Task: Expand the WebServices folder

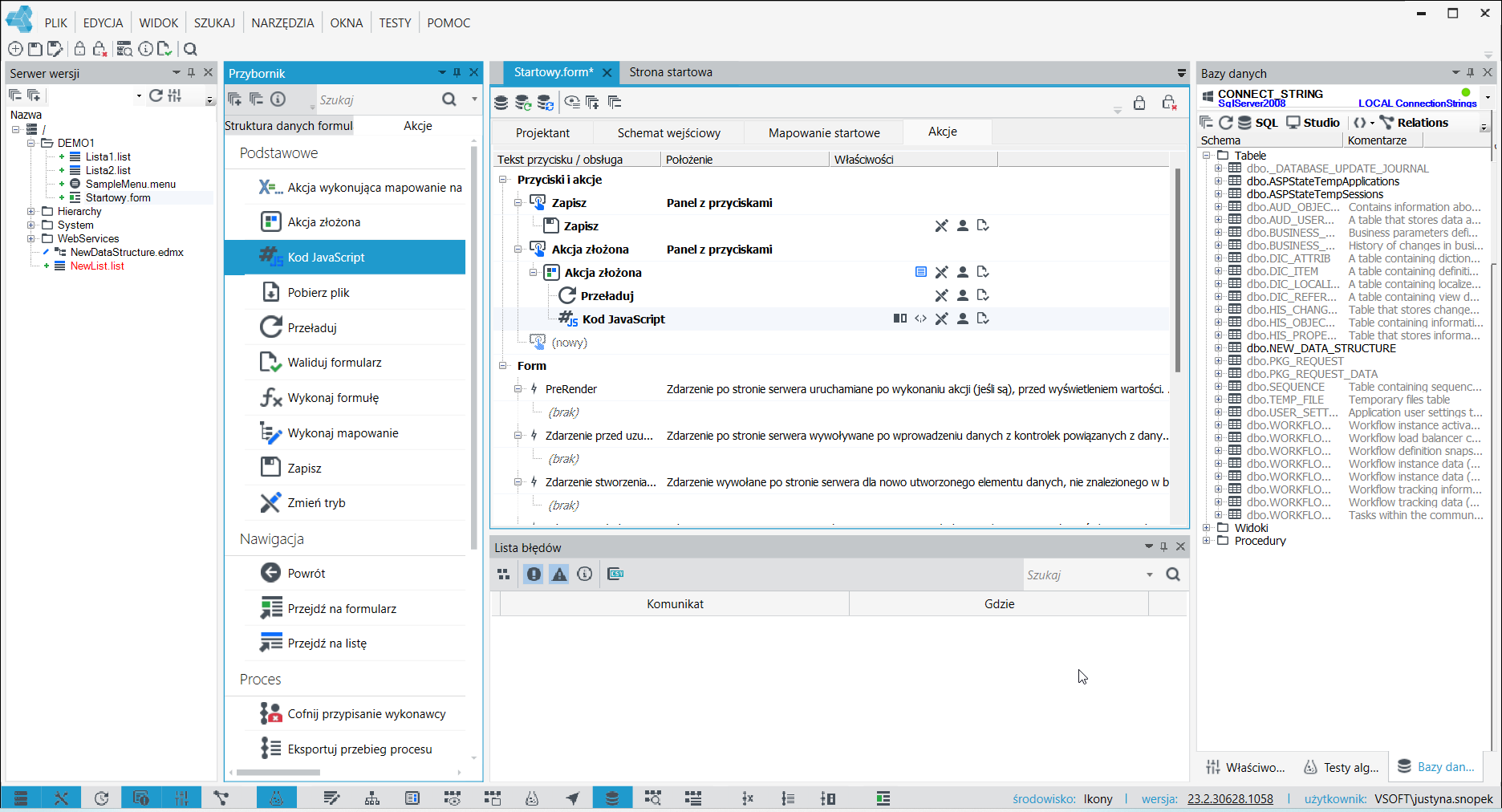Action: point(31,239)
